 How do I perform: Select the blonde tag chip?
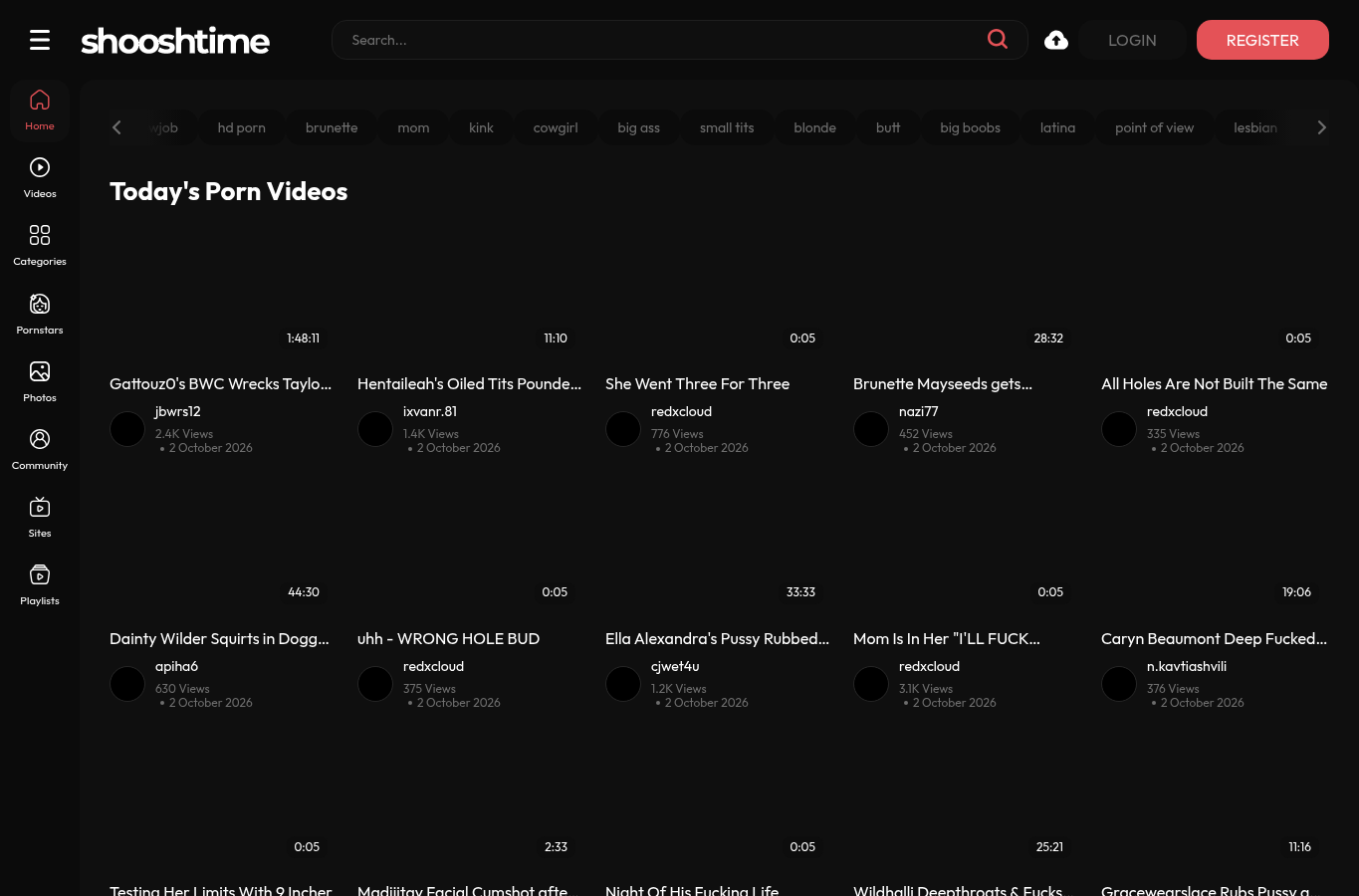(x=814, y=127)
